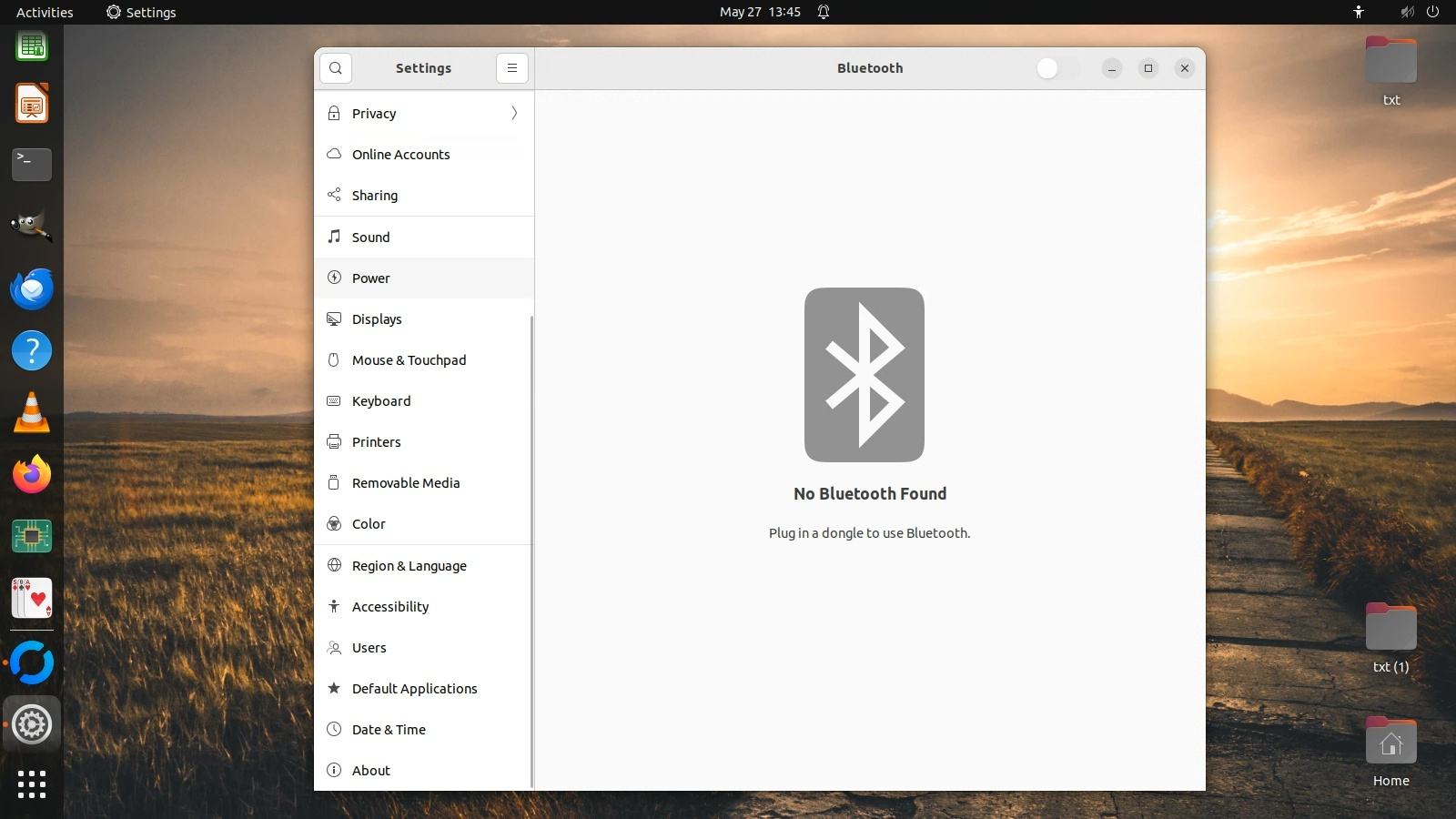Select Online Accounts in sidebar
The width and height of the screenshot is (1456, 819).
pyautogui.click(x=401, y=155)
